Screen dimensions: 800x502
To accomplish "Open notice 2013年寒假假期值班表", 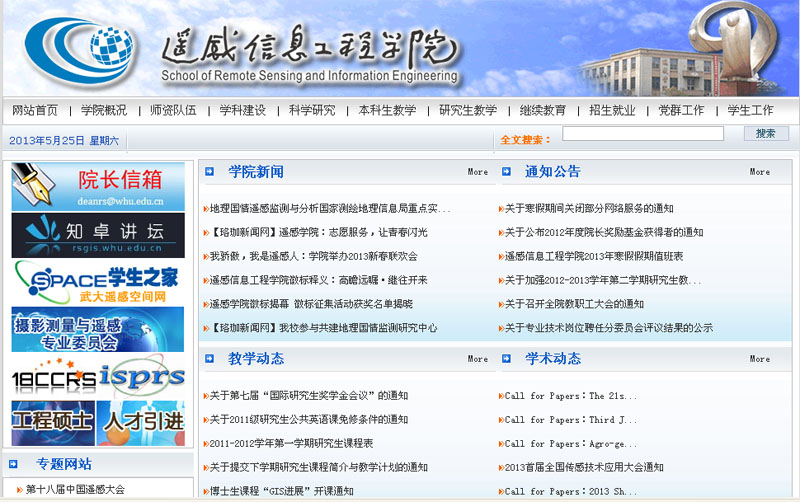I will (594, 256).
